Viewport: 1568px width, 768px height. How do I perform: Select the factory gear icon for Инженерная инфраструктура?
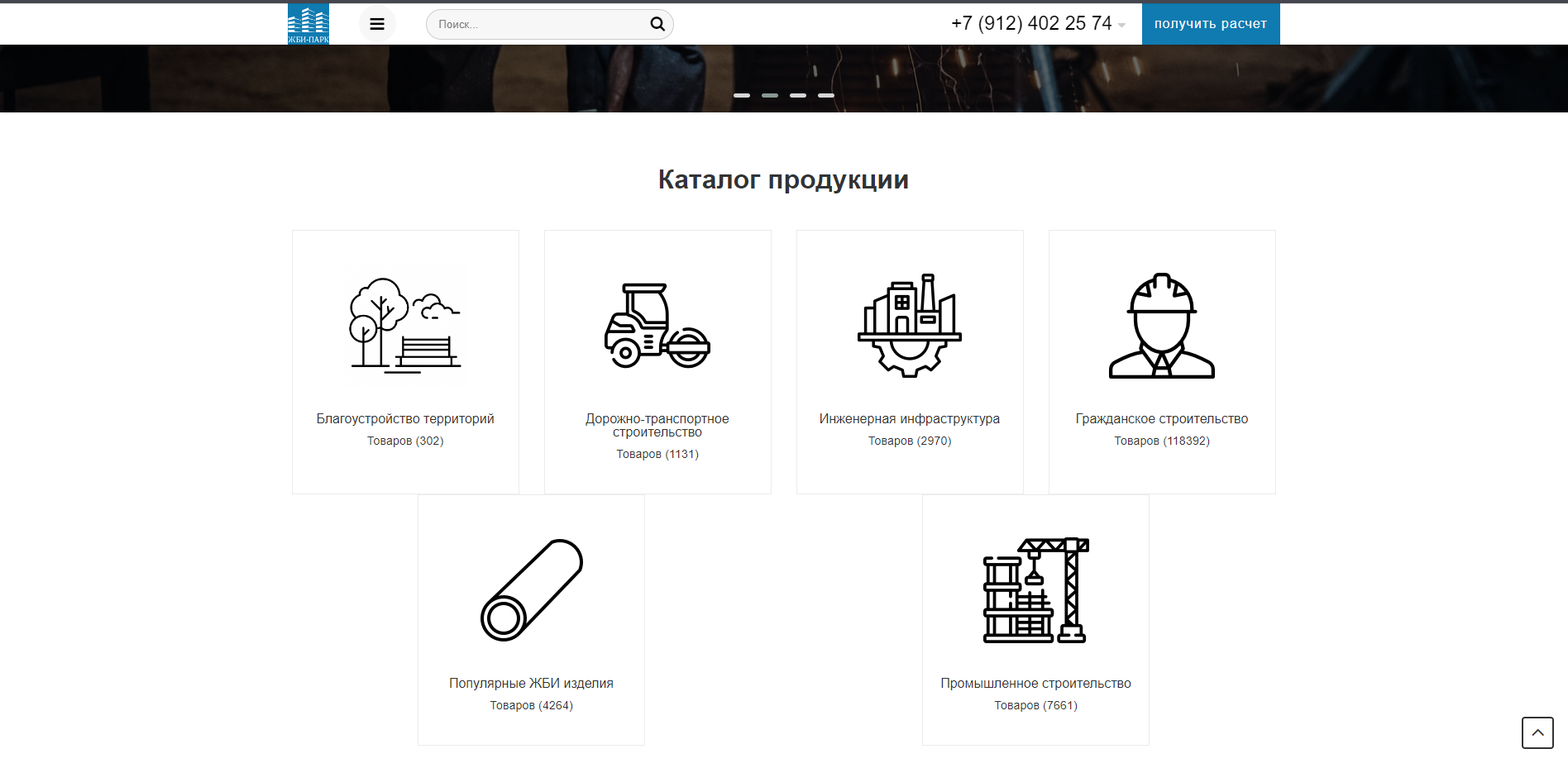909,325
